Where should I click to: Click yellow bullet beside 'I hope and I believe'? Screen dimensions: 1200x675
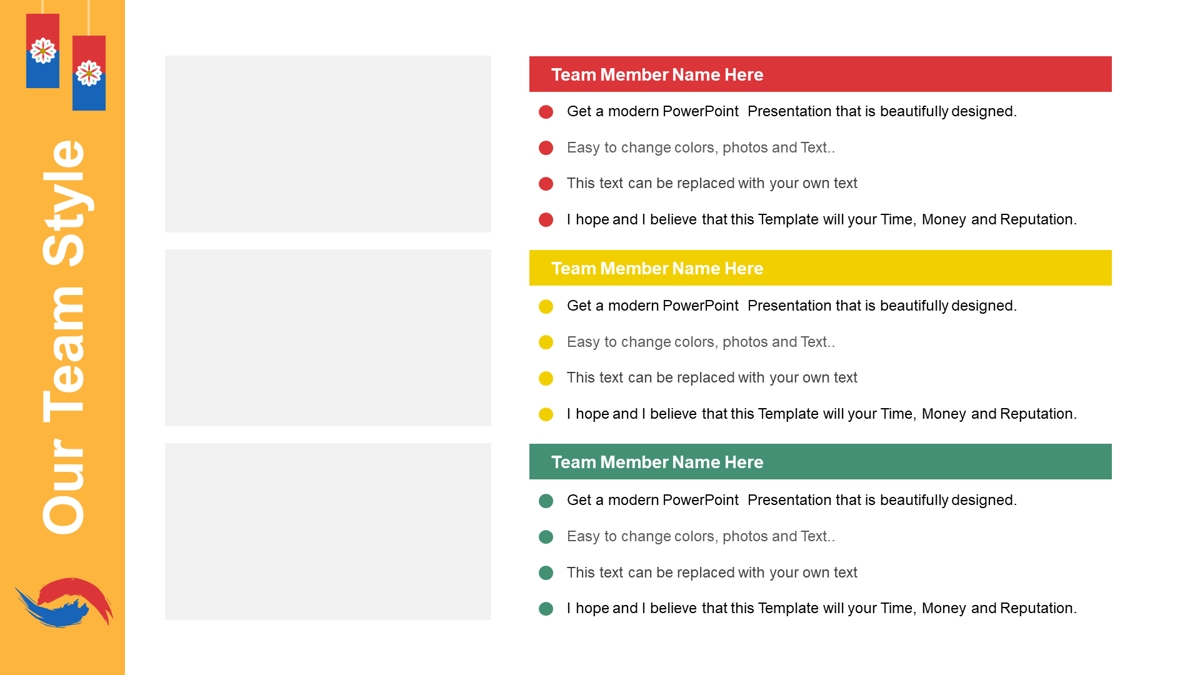click(546, 414)
